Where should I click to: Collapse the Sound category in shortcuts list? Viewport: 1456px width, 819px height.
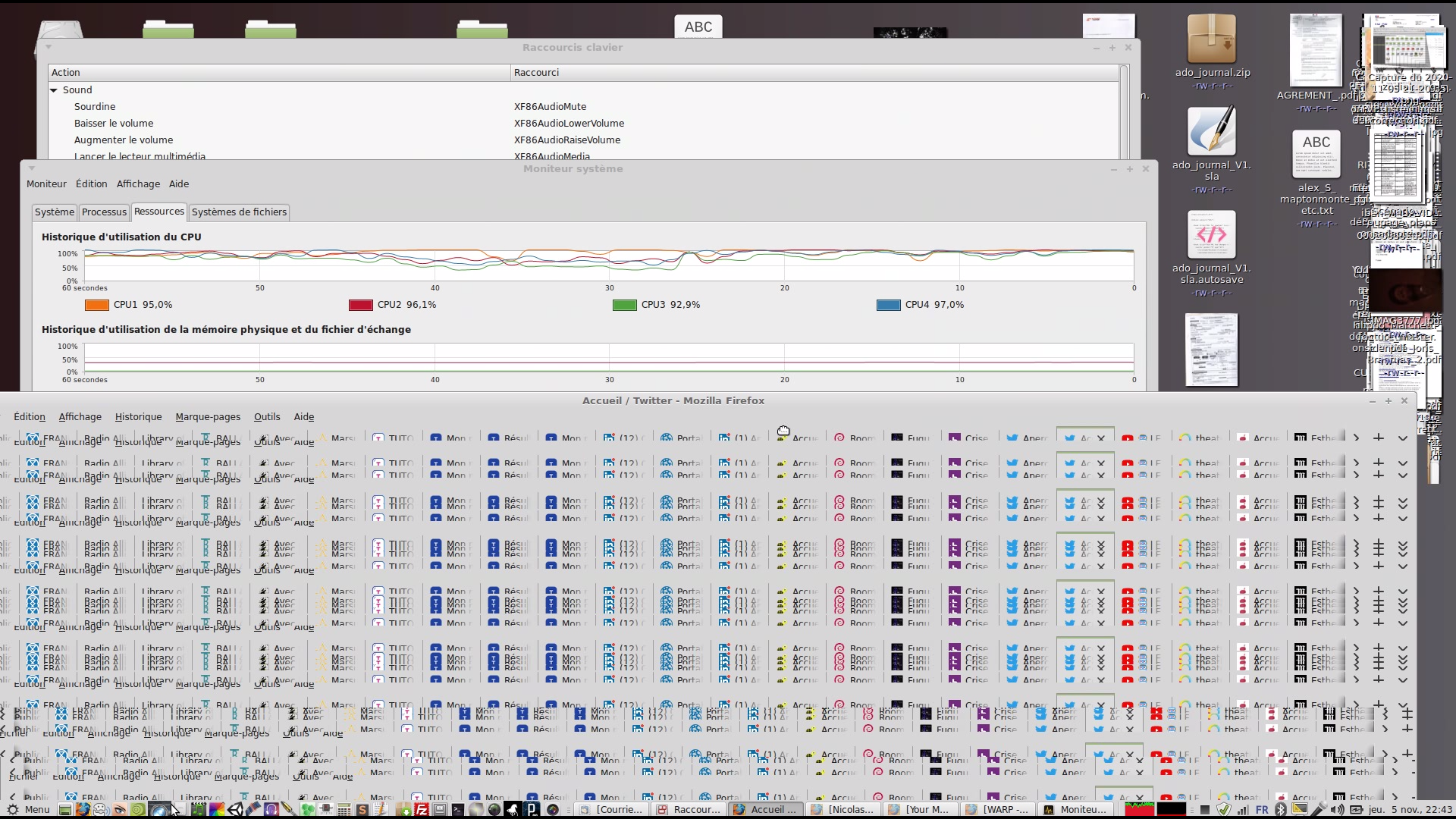(54, 89)
